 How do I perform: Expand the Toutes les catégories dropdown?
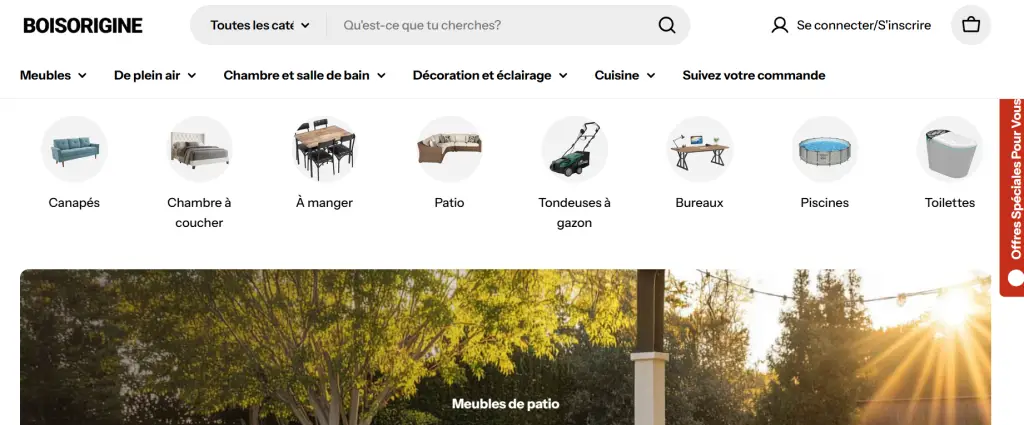pyautogui.click(x=260, y=25)
